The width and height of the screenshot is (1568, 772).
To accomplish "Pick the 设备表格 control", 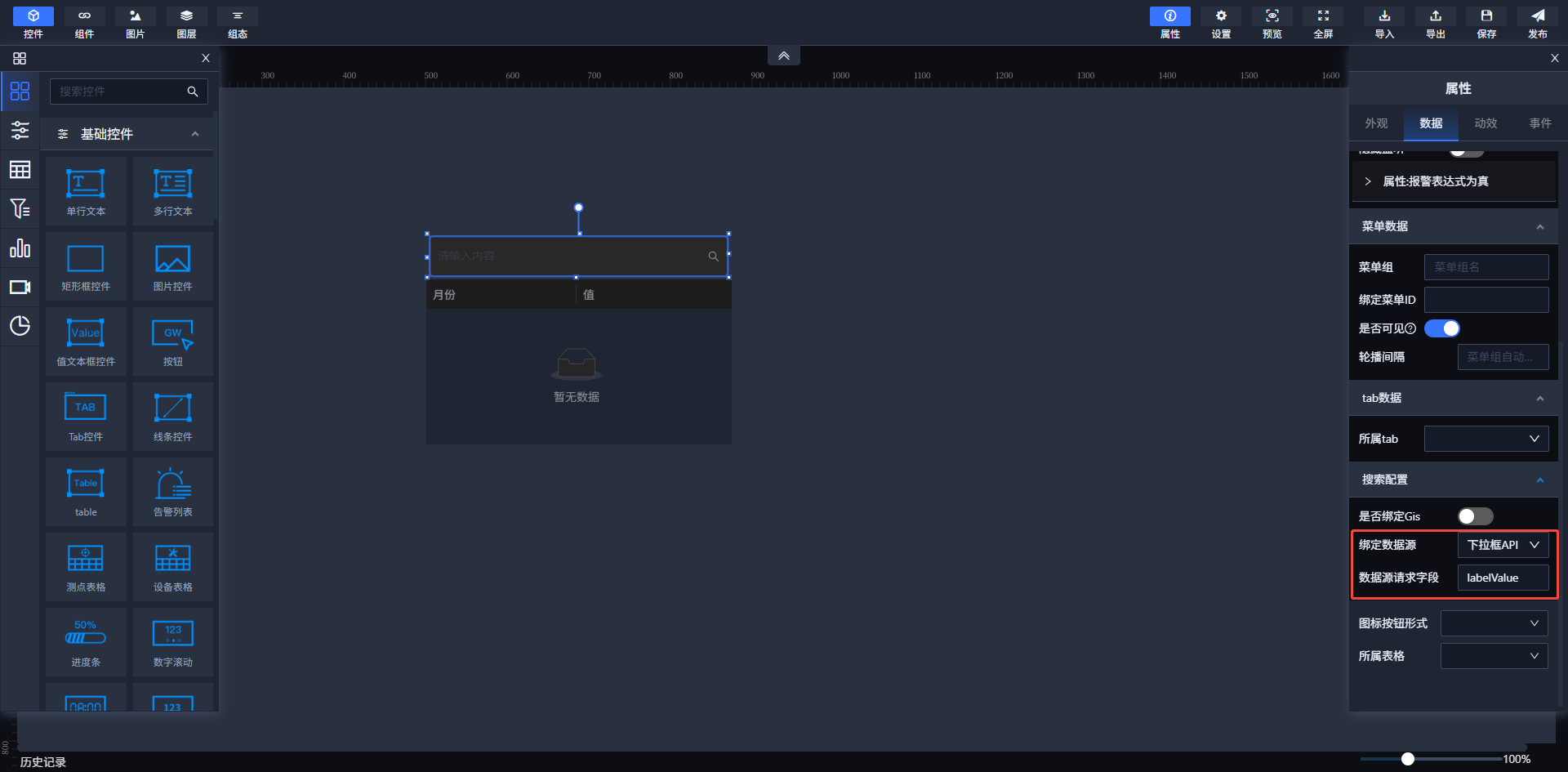I will coord(173,567).
